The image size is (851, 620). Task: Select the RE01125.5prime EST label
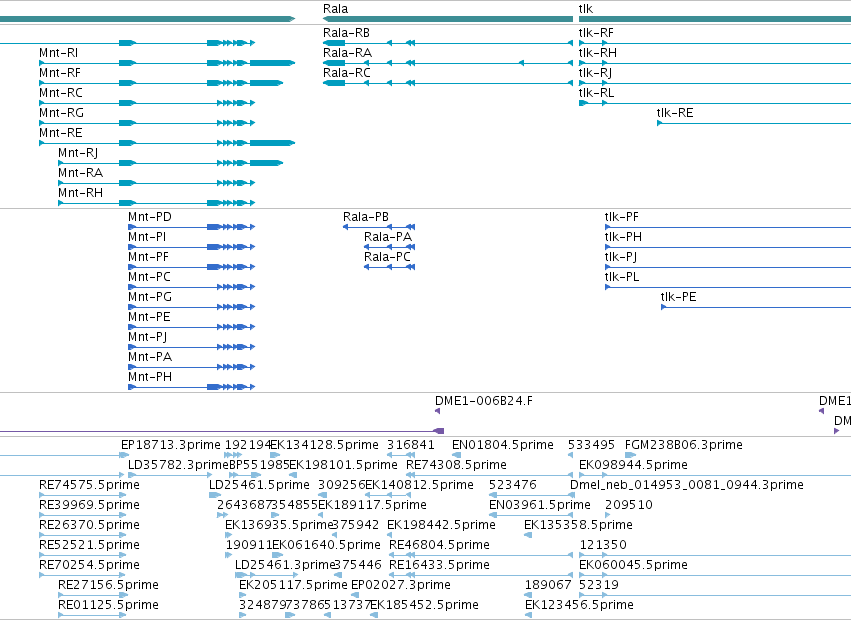pyautogui.click(x=109, y=605)
